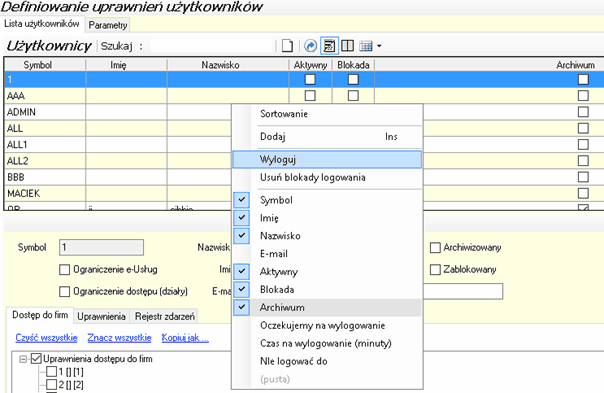This screenshot has width=604, height=393.
Task: Click the new document icon in toolbar
Action: (x=287, y=46)
